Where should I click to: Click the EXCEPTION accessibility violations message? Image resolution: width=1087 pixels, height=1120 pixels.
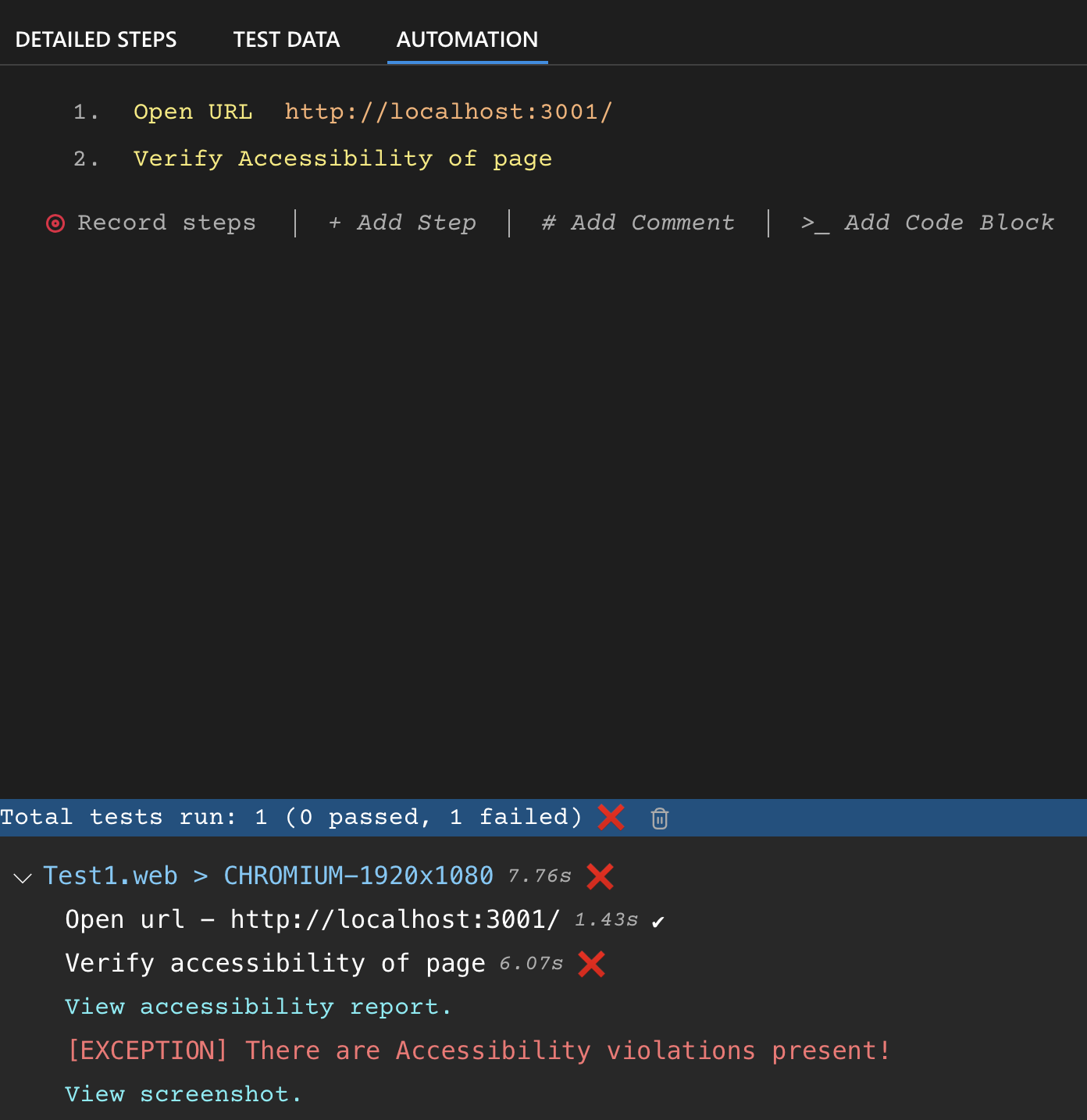(478, 1050)
